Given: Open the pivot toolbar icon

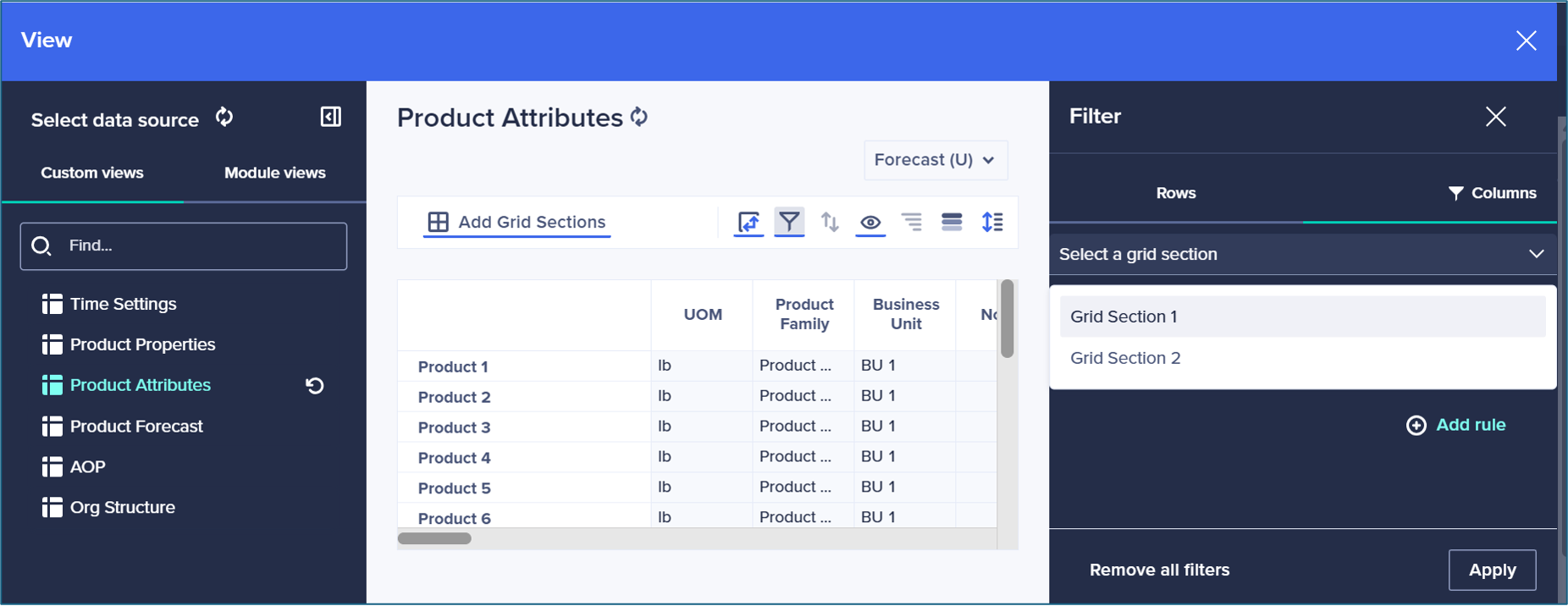Looking at the screenshot, I should coord(748,223).
